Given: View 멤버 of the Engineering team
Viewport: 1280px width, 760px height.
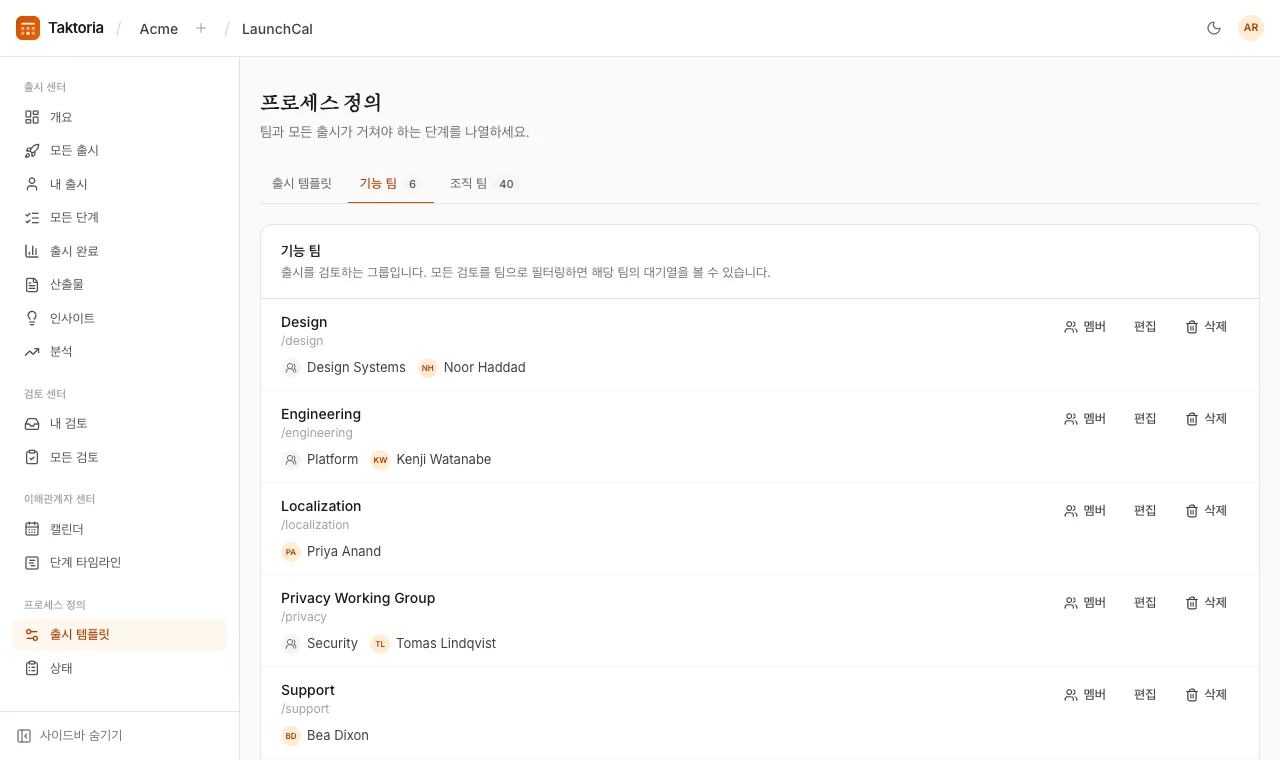Looking at the screenshot, I should click(1085, 418).
